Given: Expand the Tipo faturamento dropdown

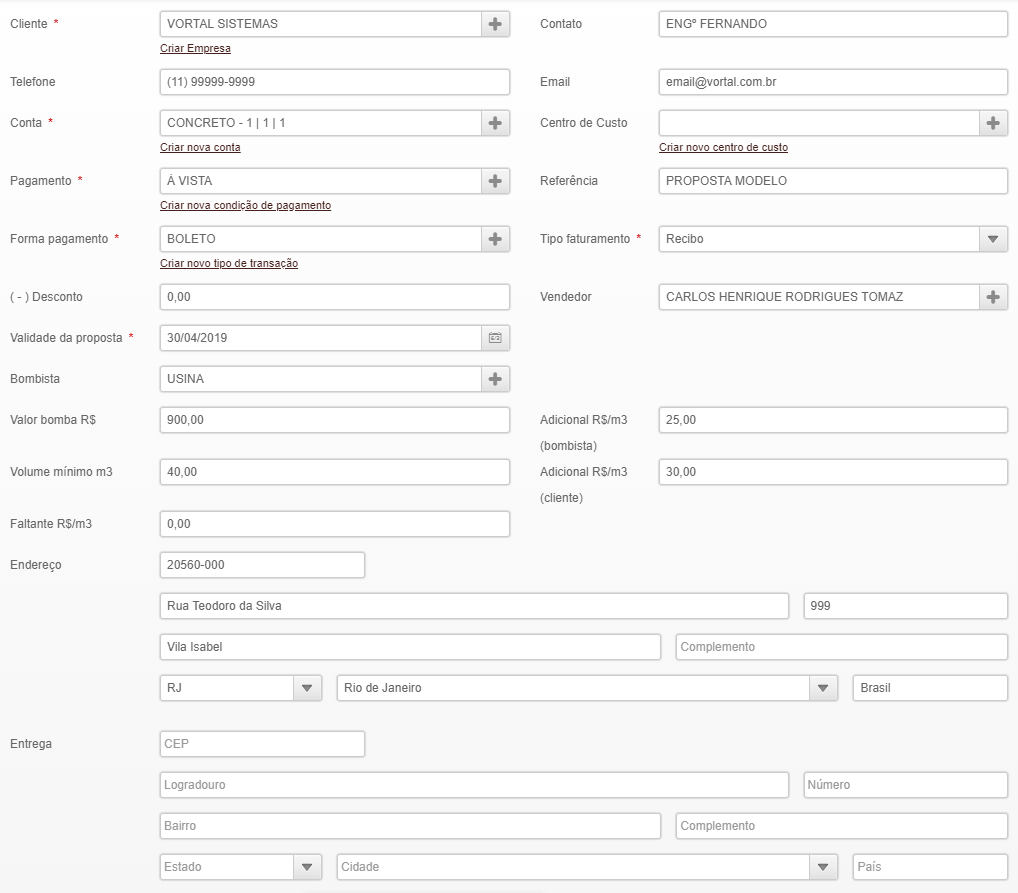Looking at the screenshot, I should [x=993, y=239].
